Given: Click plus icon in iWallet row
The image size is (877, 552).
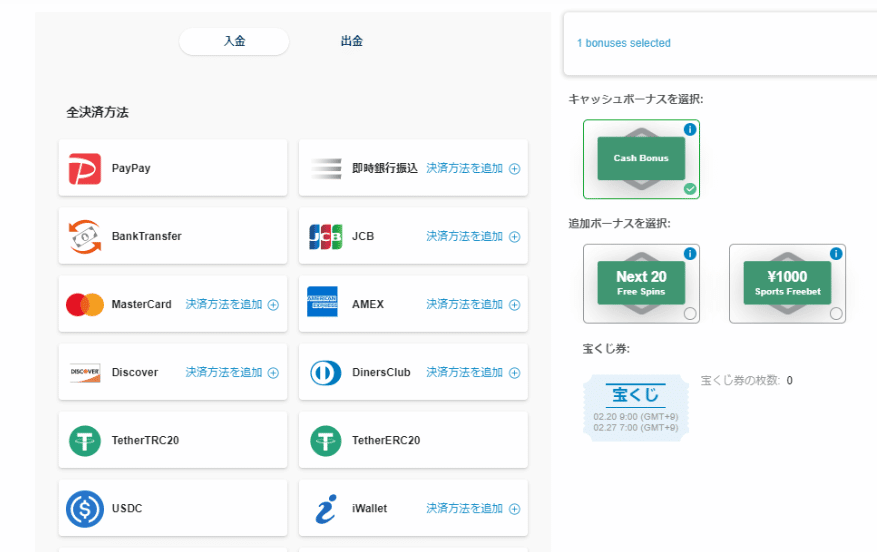Looking at the screenshot, I should [515, 509].
